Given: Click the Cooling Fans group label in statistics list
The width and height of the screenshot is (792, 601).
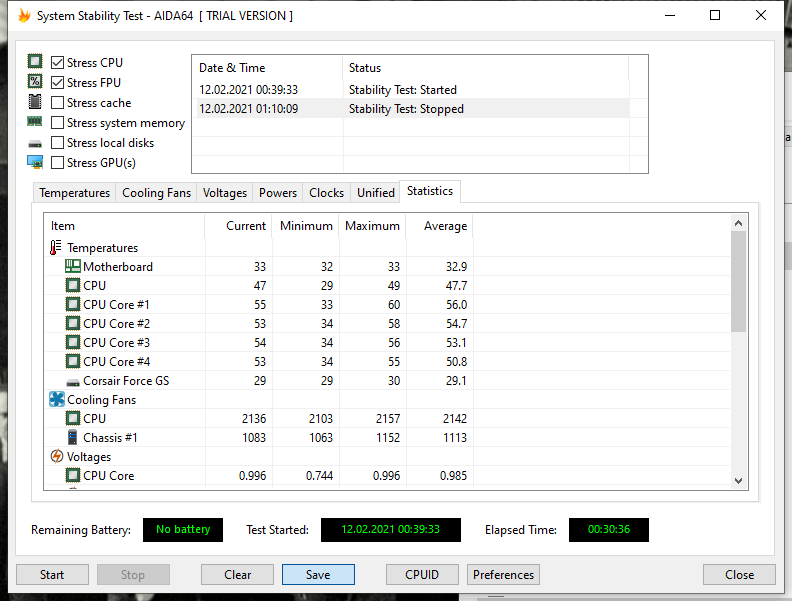Looking at the screenshot, I should (x=102, y=400).
